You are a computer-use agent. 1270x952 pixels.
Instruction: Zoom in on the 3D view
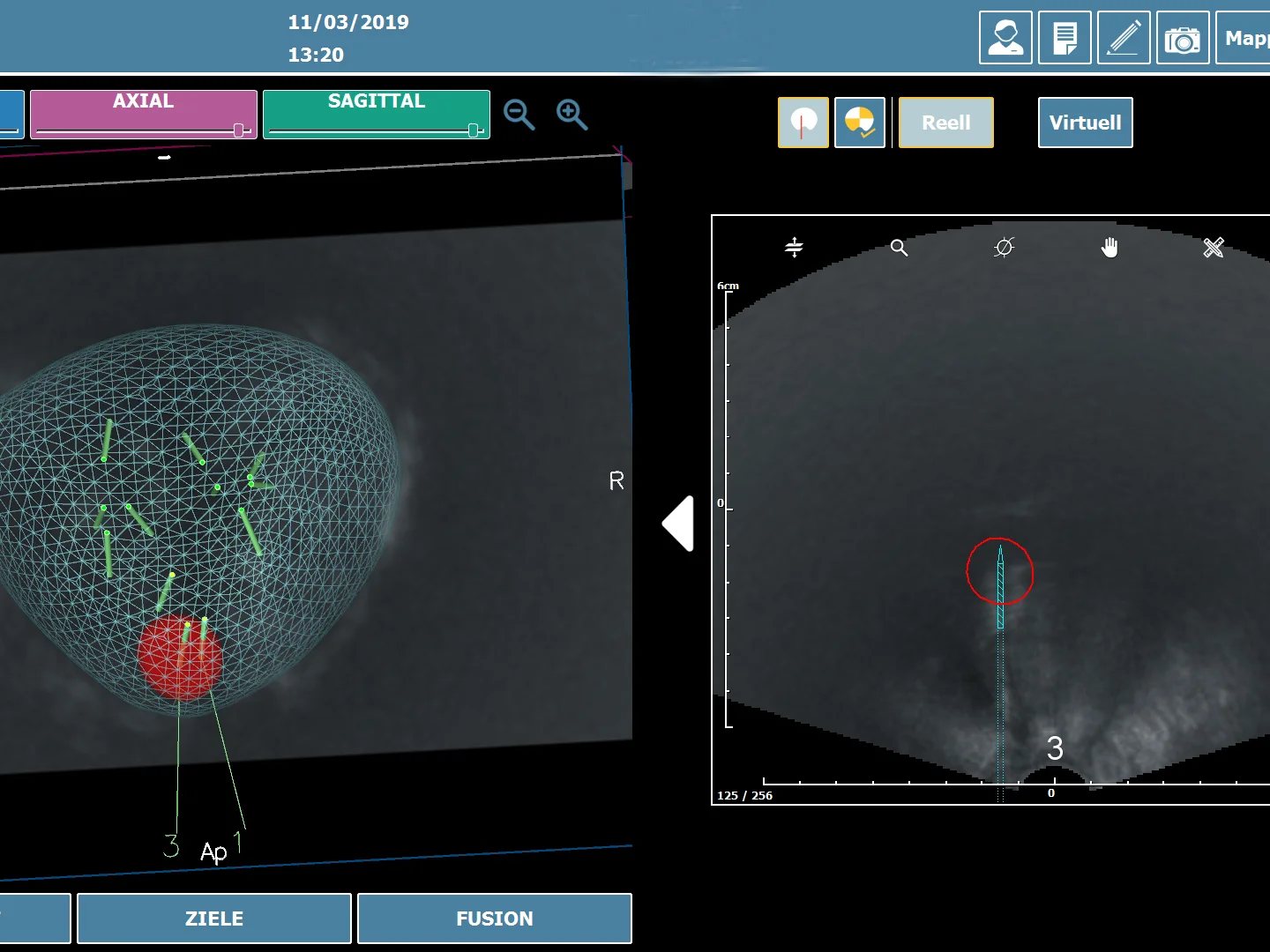point(571,115)
